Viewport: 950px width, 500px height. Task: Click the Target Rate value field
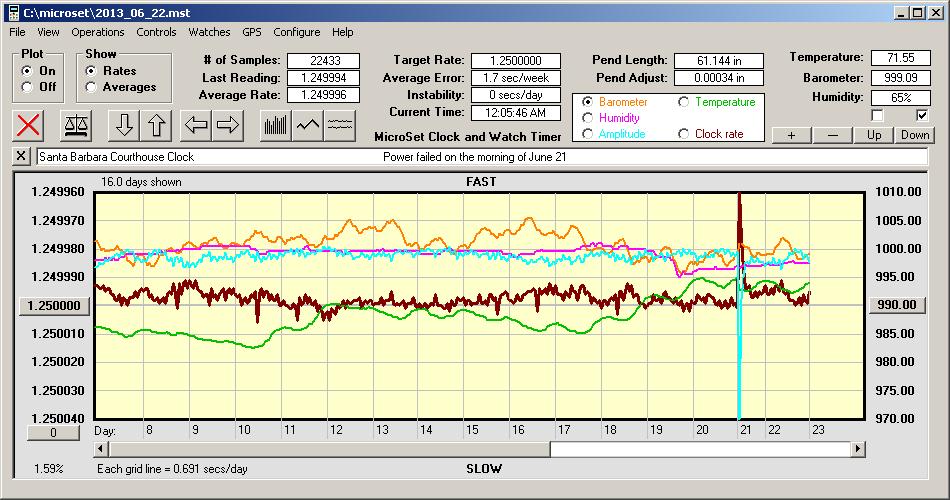[516, 61]
